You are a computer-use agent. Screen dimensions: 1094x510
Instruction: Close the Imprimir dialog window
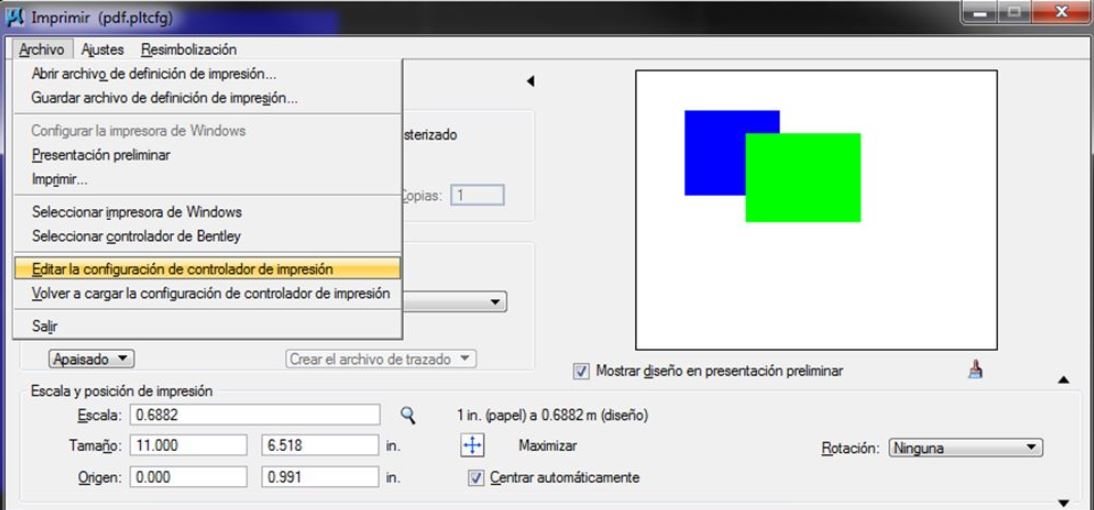(1061, 12)
